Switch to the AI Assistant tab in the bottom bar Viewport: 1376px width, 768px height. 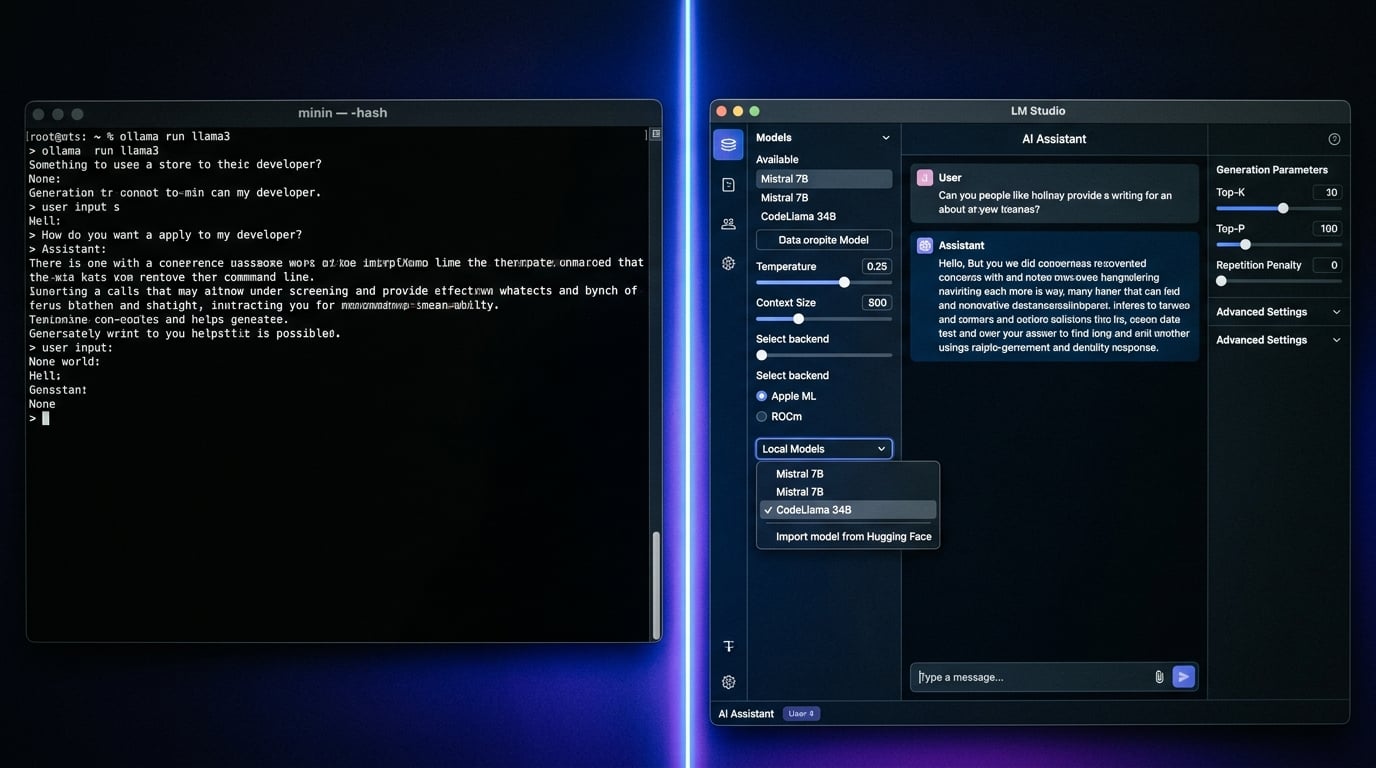(x=746, y=714)
